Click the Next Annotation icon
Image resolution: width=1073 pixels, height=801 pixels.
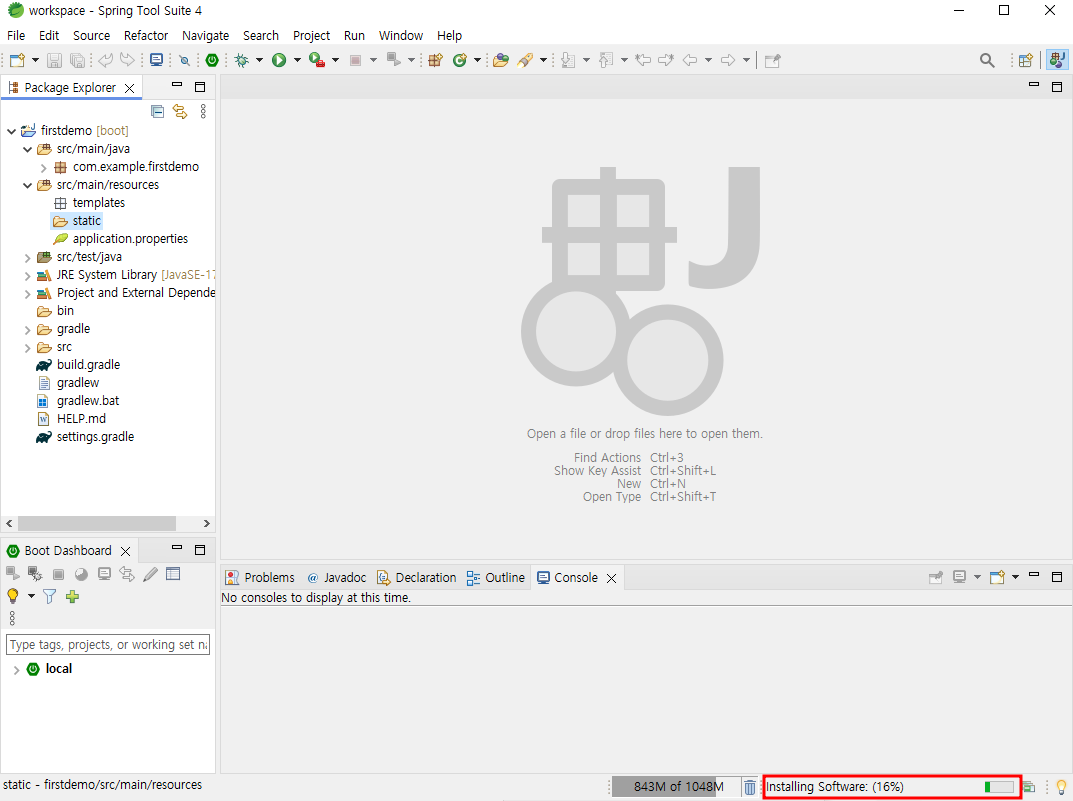(568, 60)
